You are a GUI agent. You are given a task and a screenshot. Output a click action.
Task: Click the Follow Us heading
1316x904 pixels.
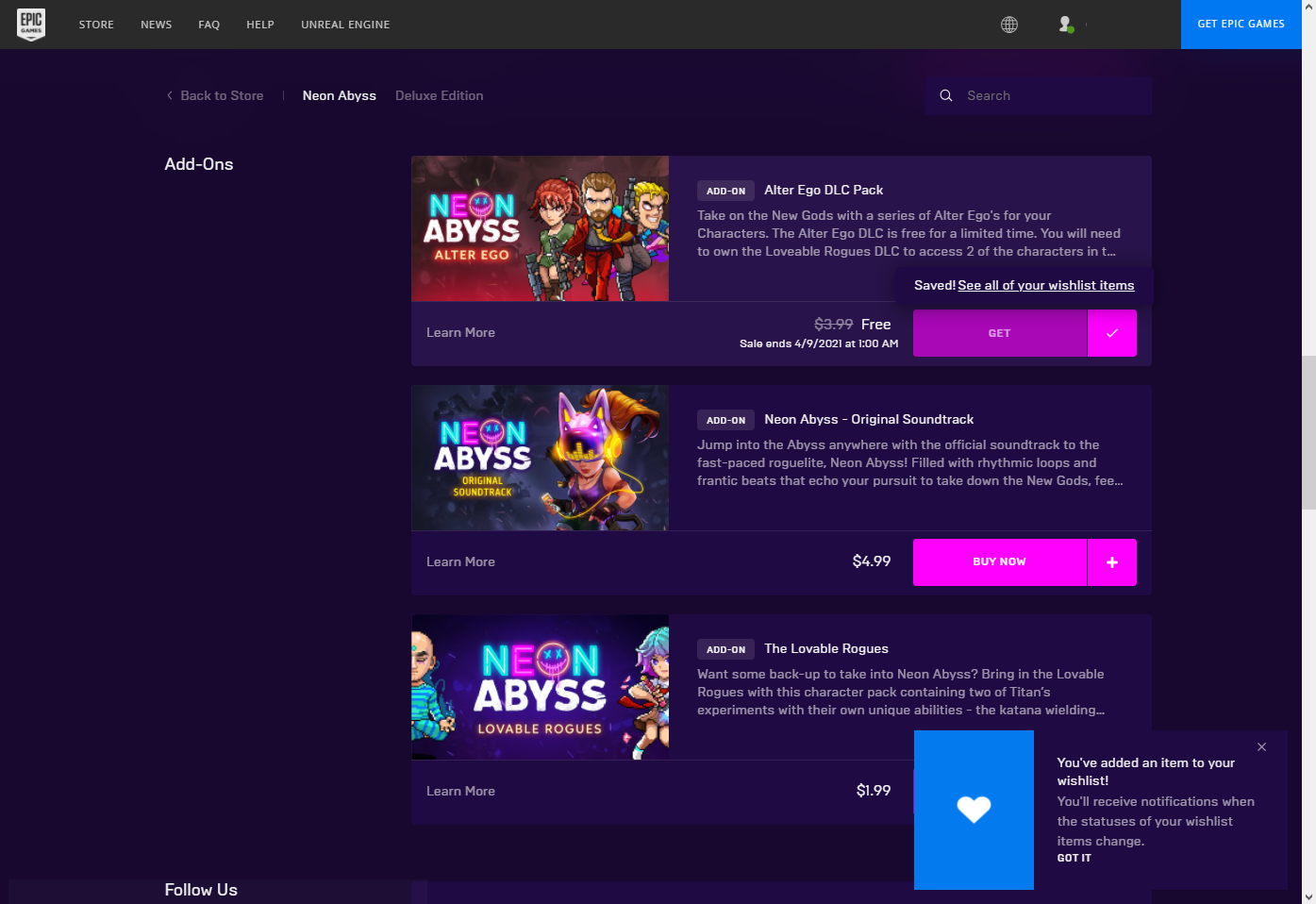201,890
